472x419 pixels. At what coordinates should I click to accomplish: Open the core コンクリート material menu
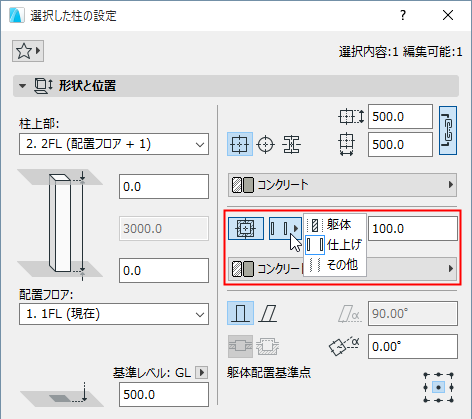tap(342, 185)
